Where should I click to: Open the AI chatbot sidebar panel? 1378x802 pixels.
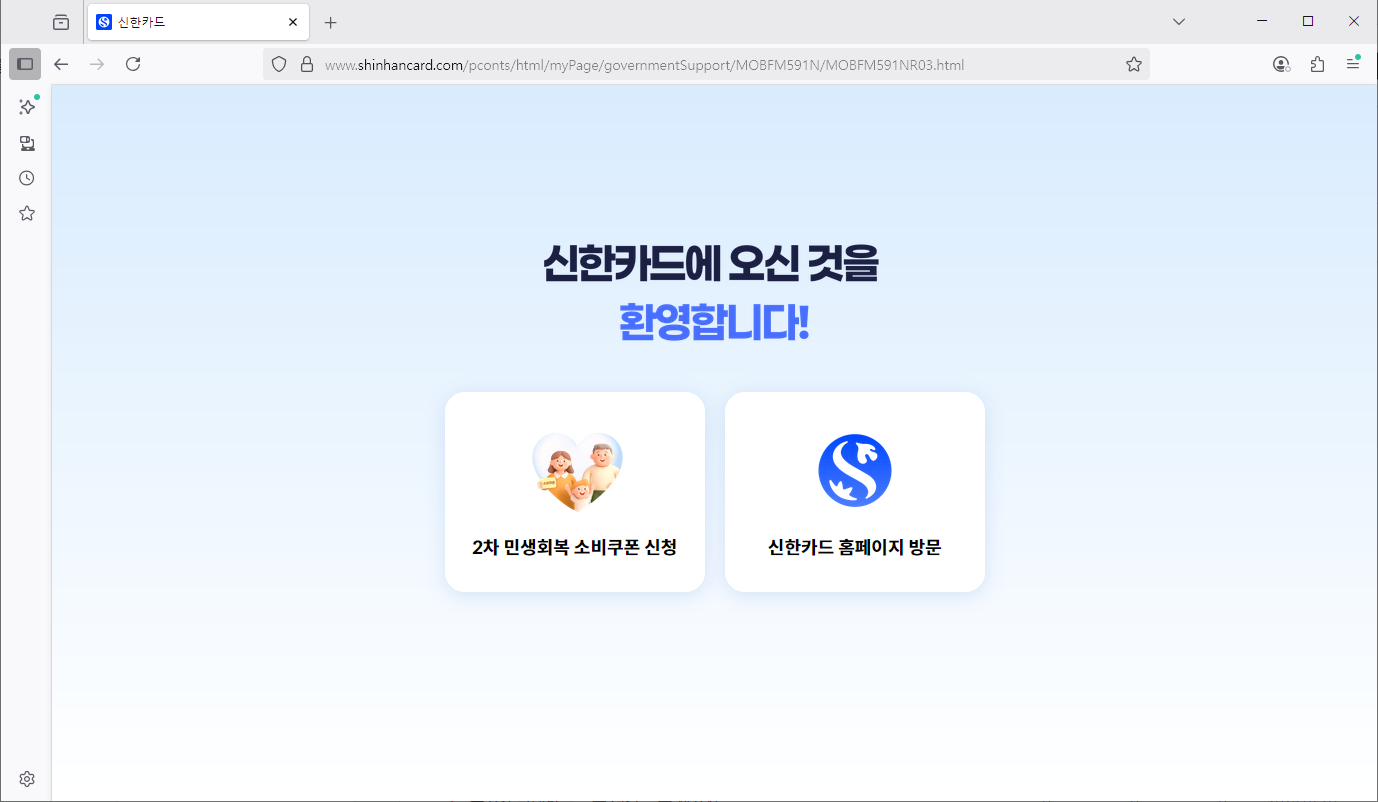pos(26,107)
